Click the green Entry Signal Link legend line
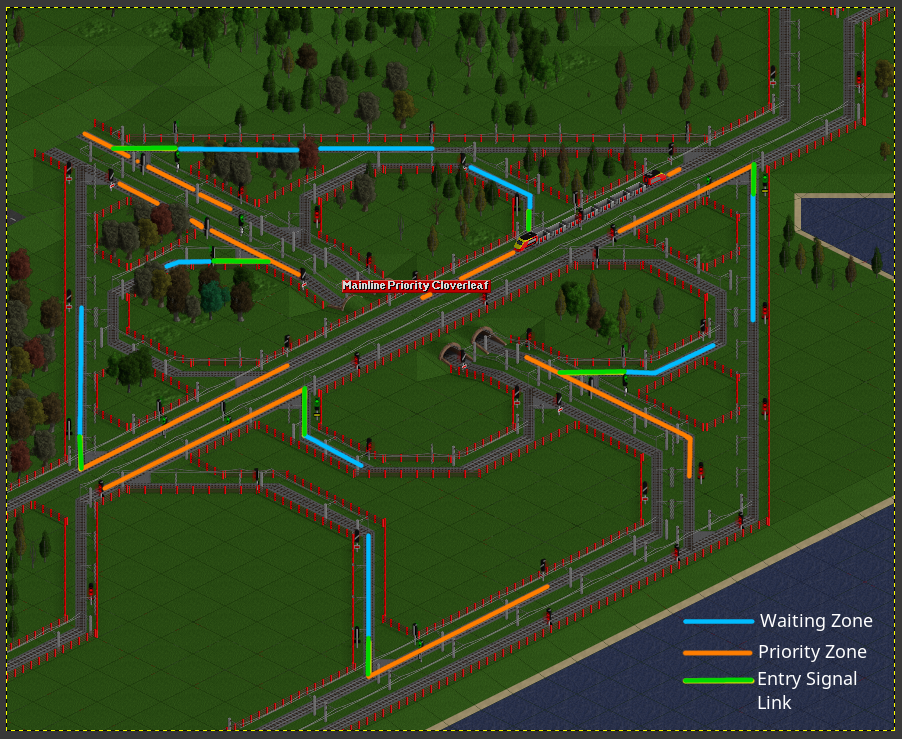902x739 pixels. pos(718,681)
